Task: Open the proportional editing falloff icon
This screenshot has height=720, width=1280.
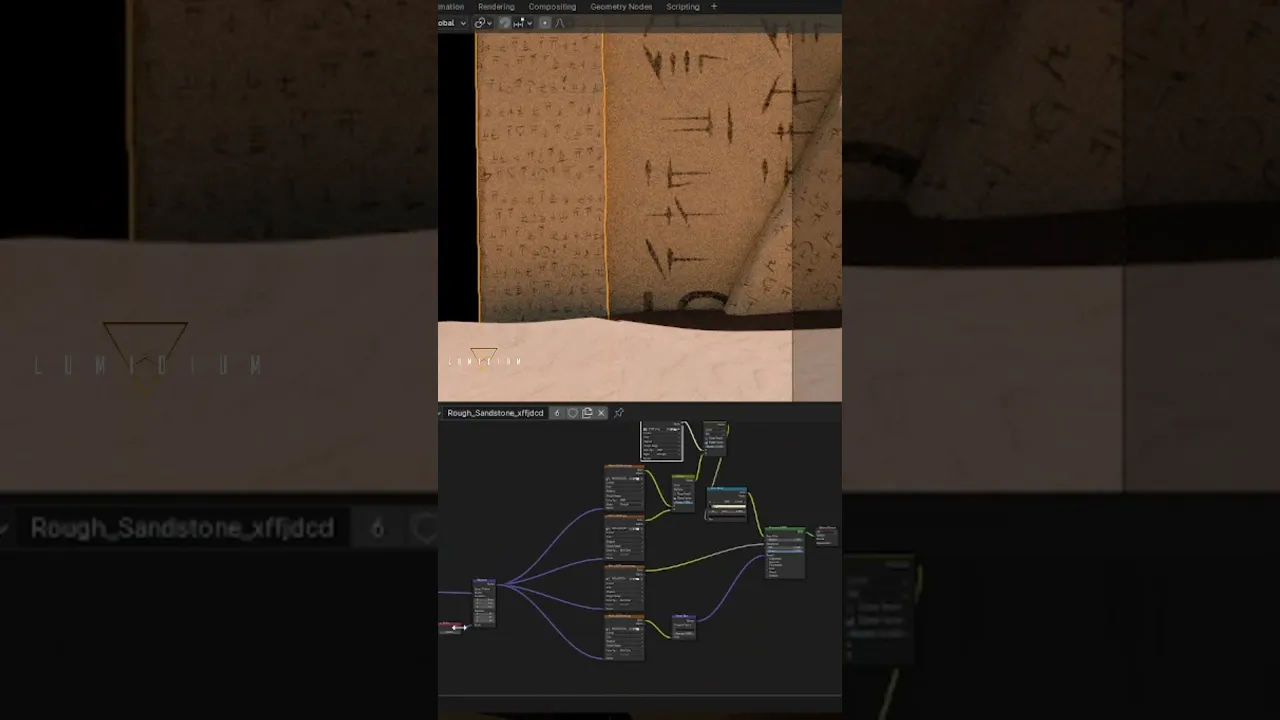Action: pos(559,23)
